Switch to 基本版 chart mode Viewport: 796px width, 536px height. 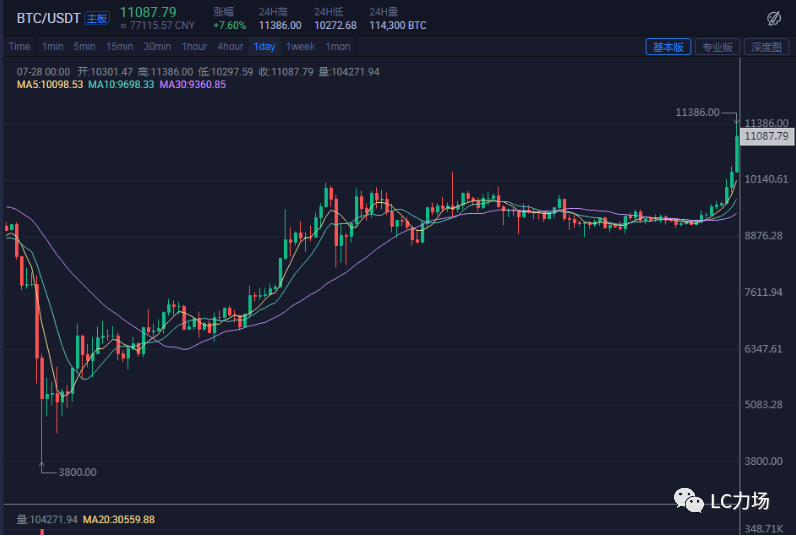(668, 47)
